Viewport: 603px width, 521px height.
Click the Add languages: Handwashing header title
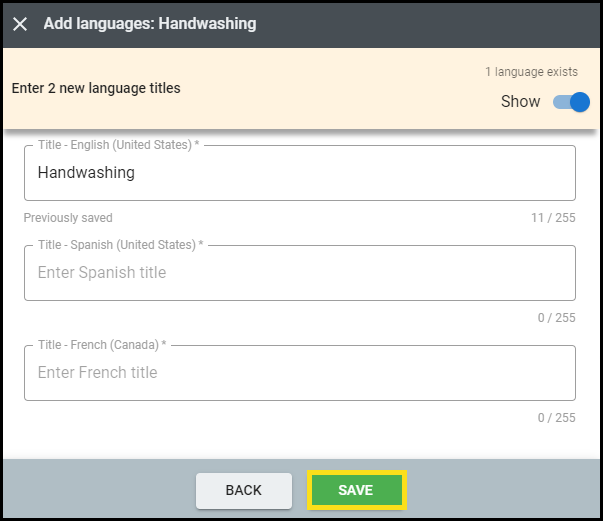pos(150,24)
